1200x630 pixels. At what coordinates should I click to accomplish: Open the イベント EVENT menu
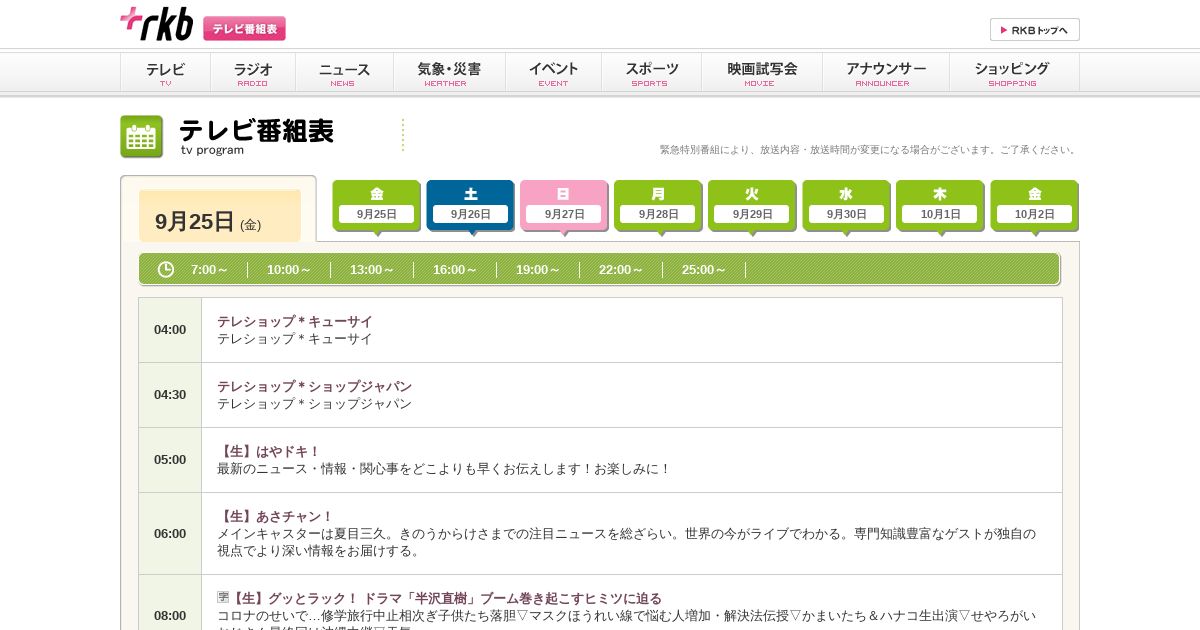pos(553,73)
